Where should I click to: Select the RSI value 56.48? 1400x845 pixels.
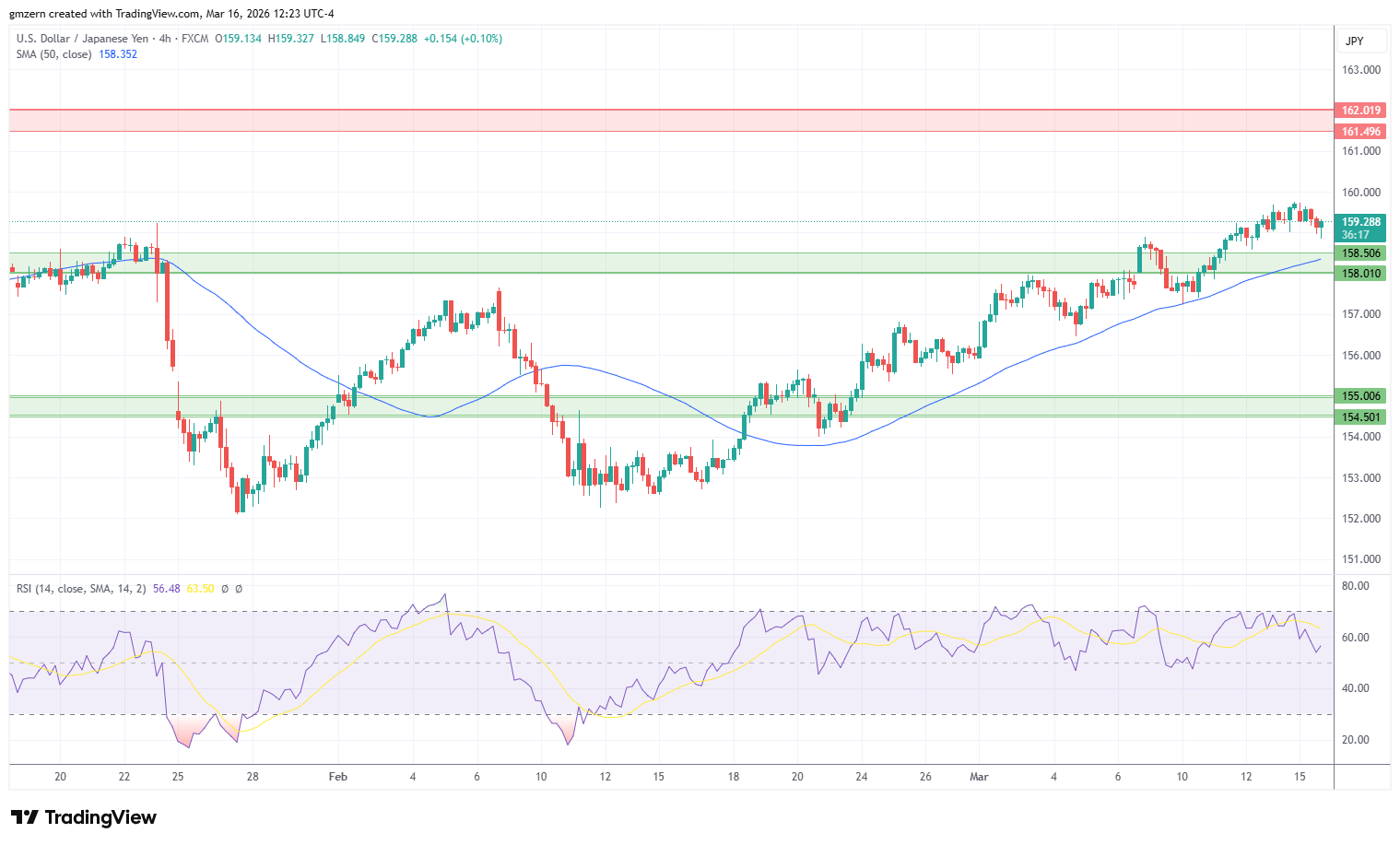pos(167,588)
